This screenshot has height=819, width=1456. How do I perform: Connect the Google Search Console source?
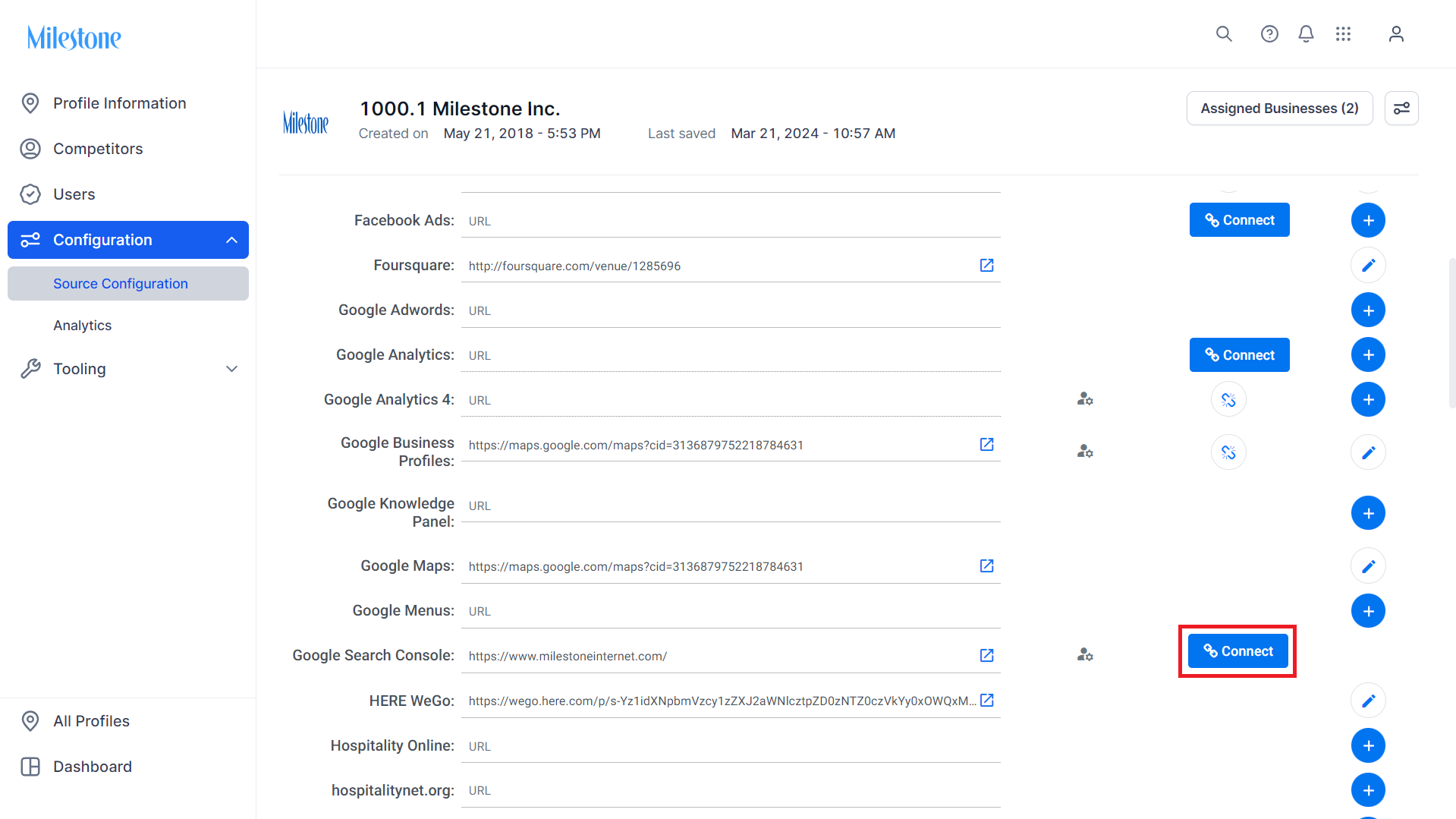click(x=1237, y=651)
